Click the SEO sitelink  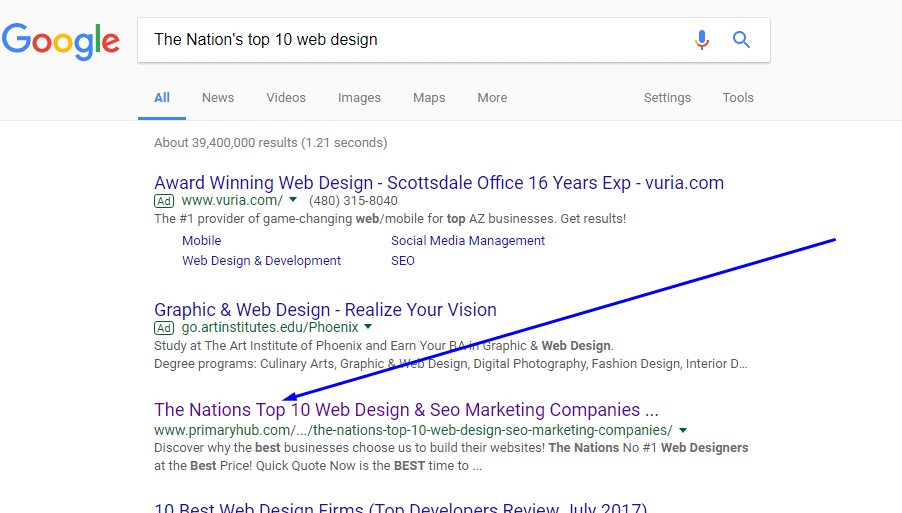tap(403, 261)
